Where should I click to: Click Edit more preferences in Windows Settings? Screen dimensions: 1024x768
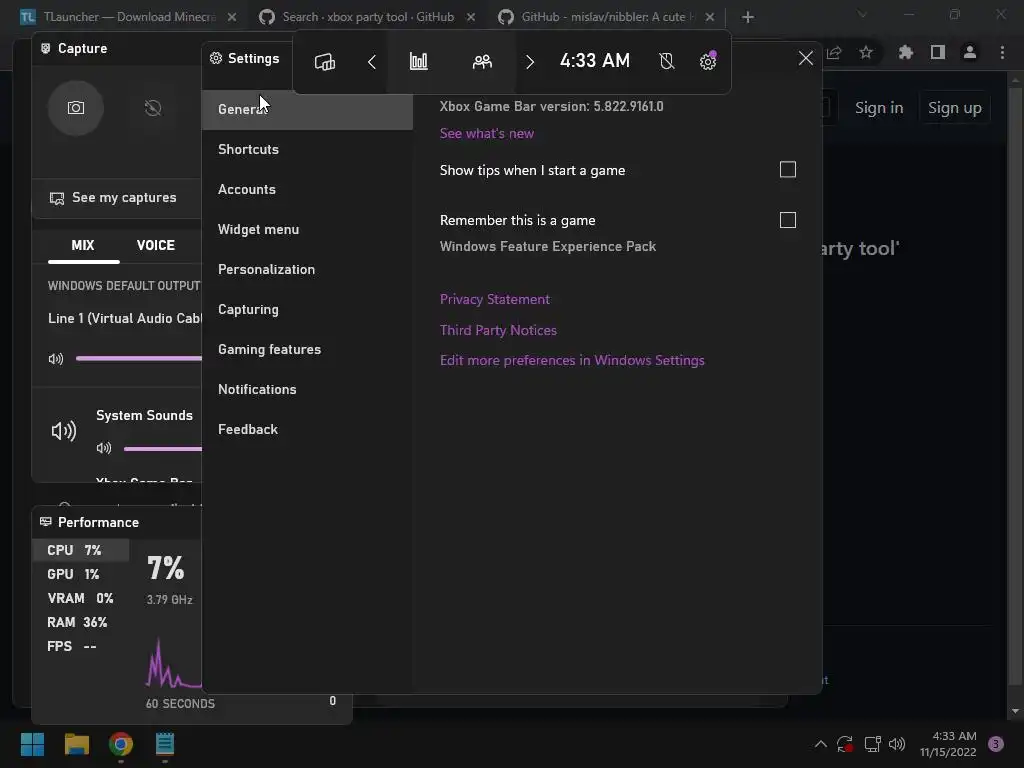click(572, 360)
